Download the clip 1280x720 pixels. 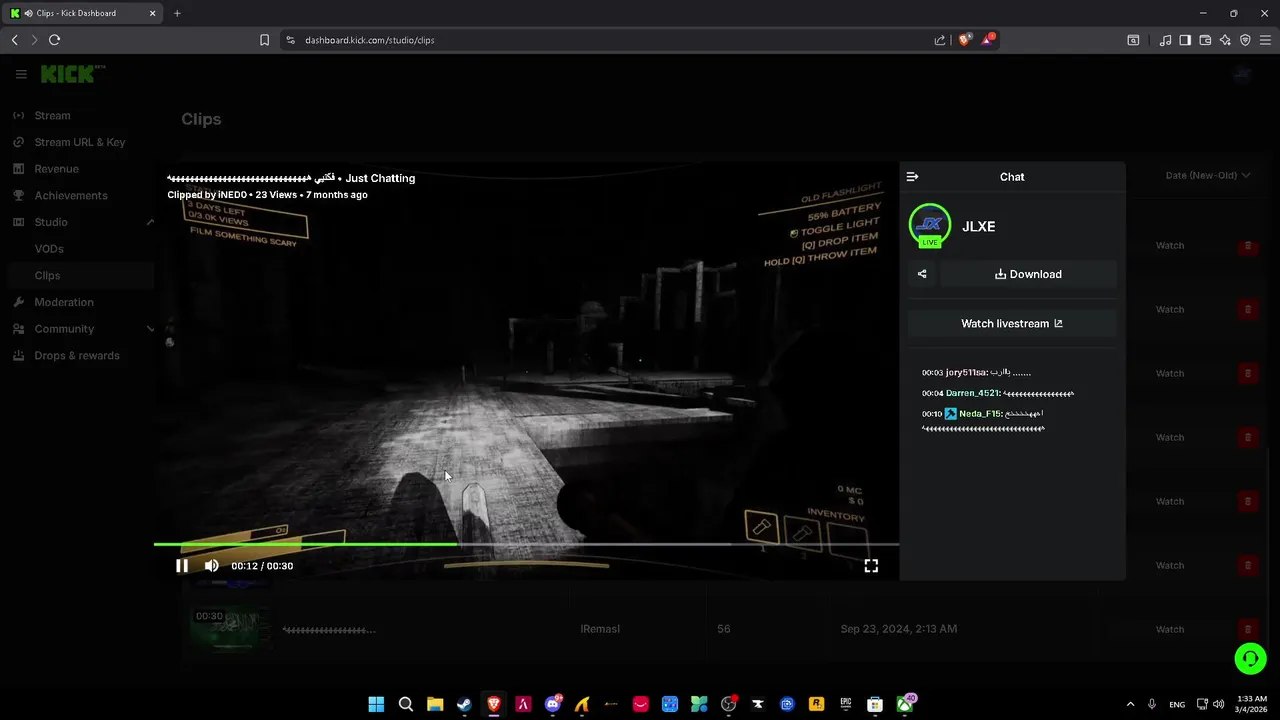click(1028, 274)
